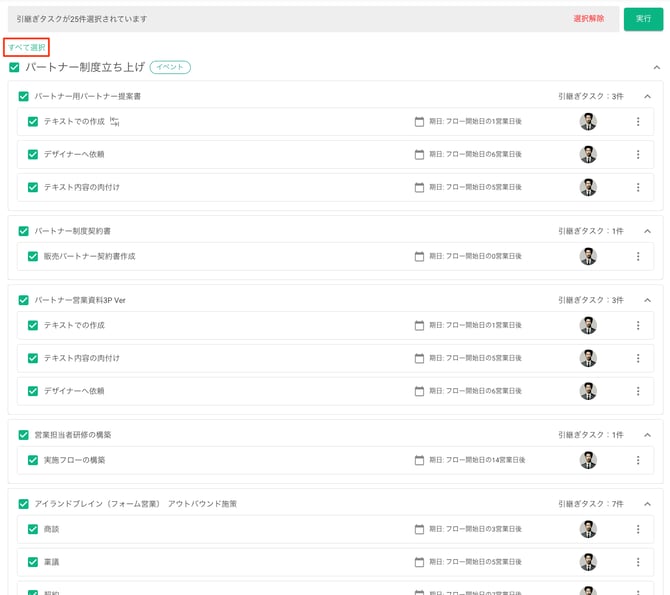Collapse the パートナー制度立ち上げ event section

[657, 68]
